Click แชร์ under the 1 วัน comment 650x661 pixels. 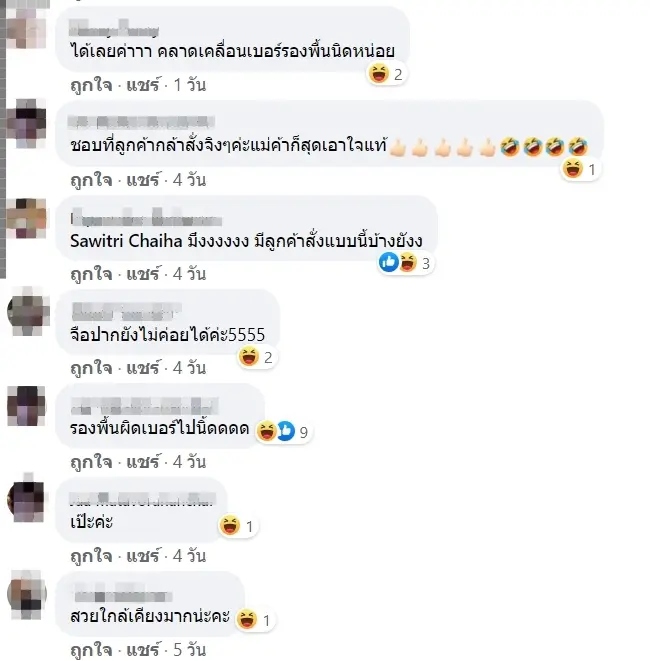[143, 86]
